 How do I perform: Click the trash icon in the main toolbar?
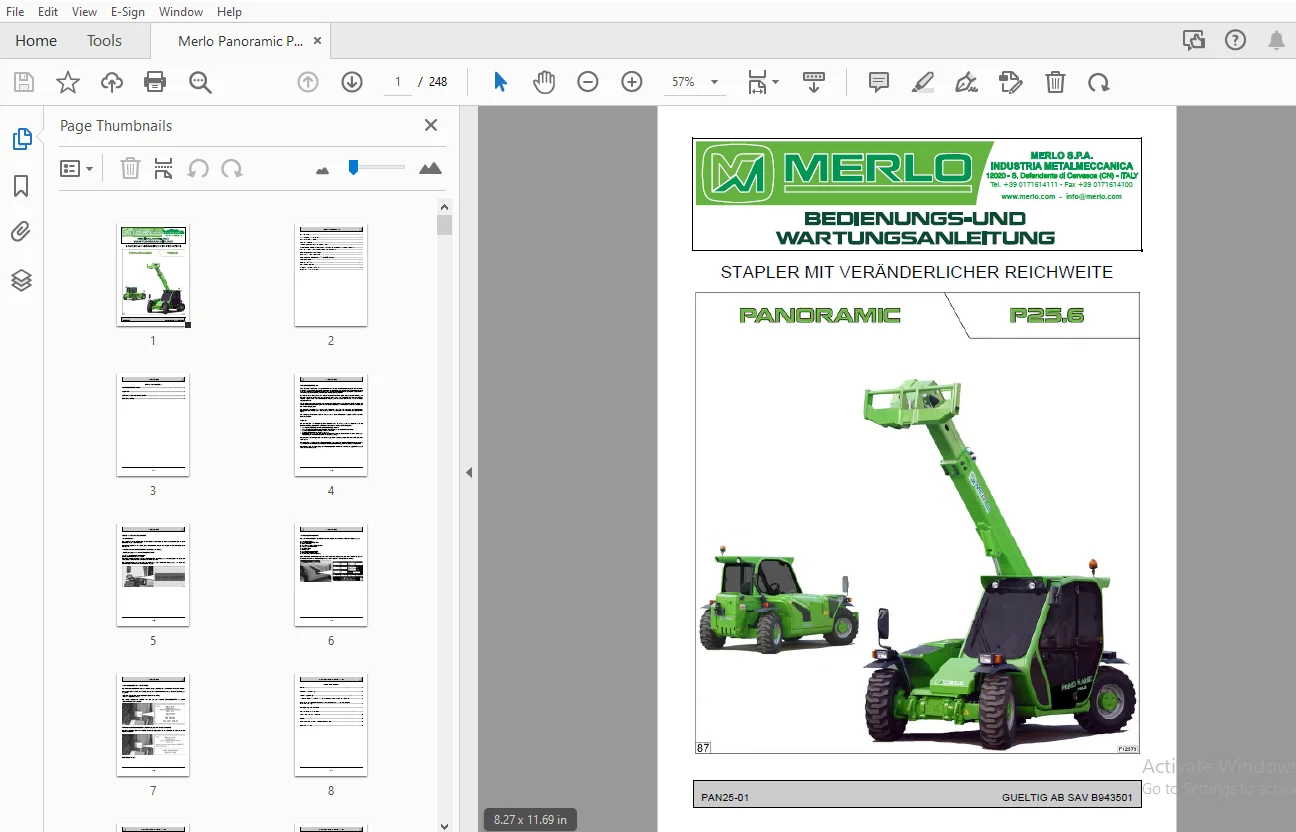point(1055,82)
